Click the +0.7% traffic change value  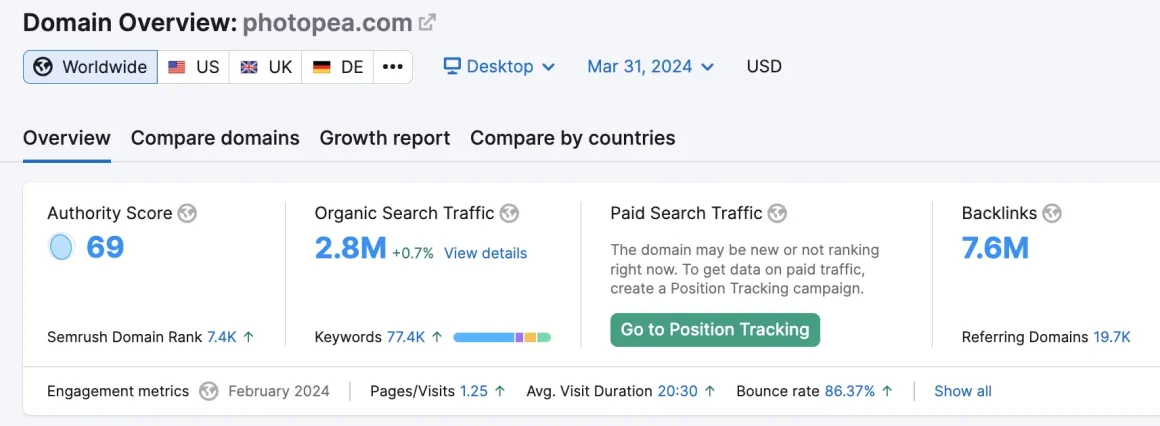click(413, 253)
